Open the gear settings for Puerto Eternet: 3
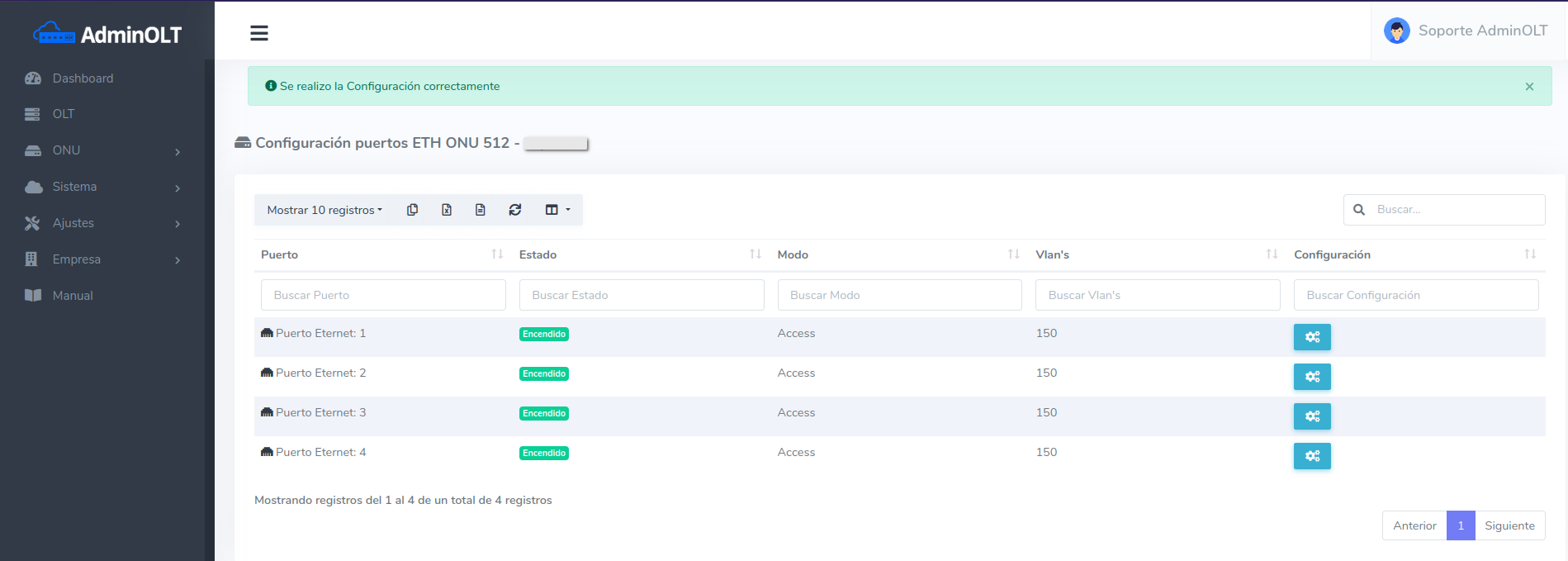1568x561 pixels. (x=1312, y=416)
